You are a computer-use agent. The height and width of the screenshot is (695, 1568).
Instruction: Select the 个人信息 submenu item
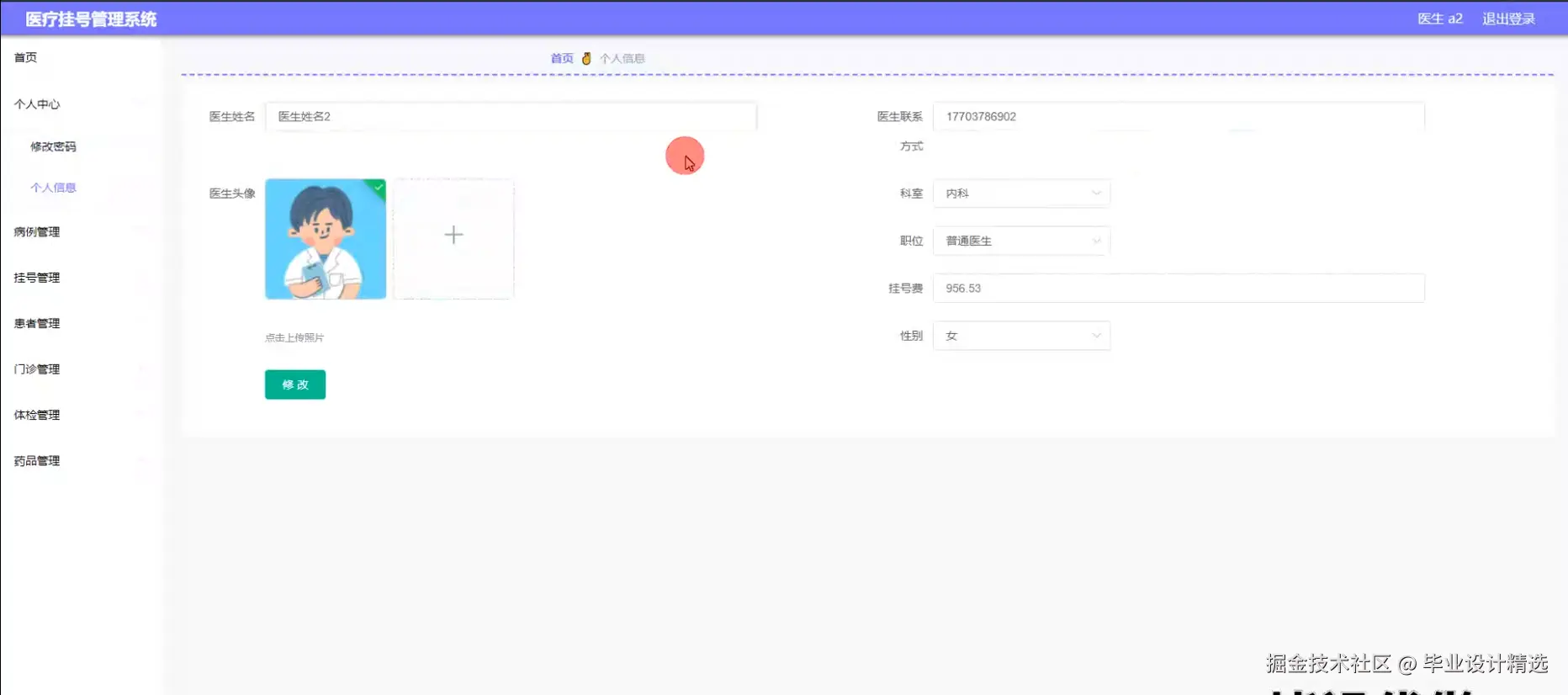53,188
